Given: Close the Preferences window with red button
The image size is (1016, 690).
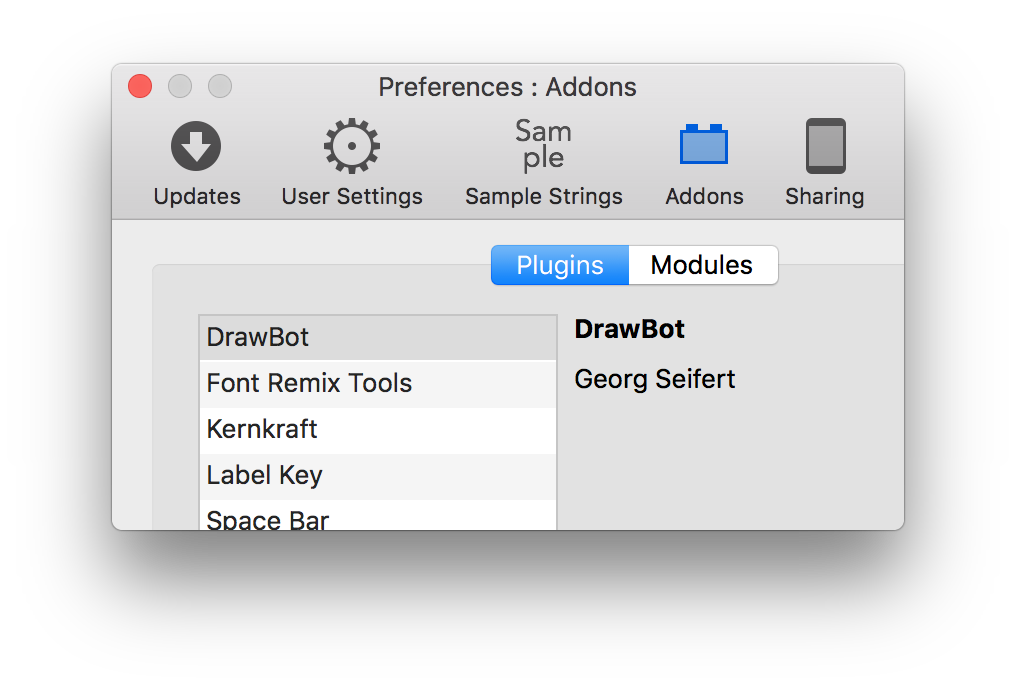Looking at the screenshot, I should pos(140,87).
